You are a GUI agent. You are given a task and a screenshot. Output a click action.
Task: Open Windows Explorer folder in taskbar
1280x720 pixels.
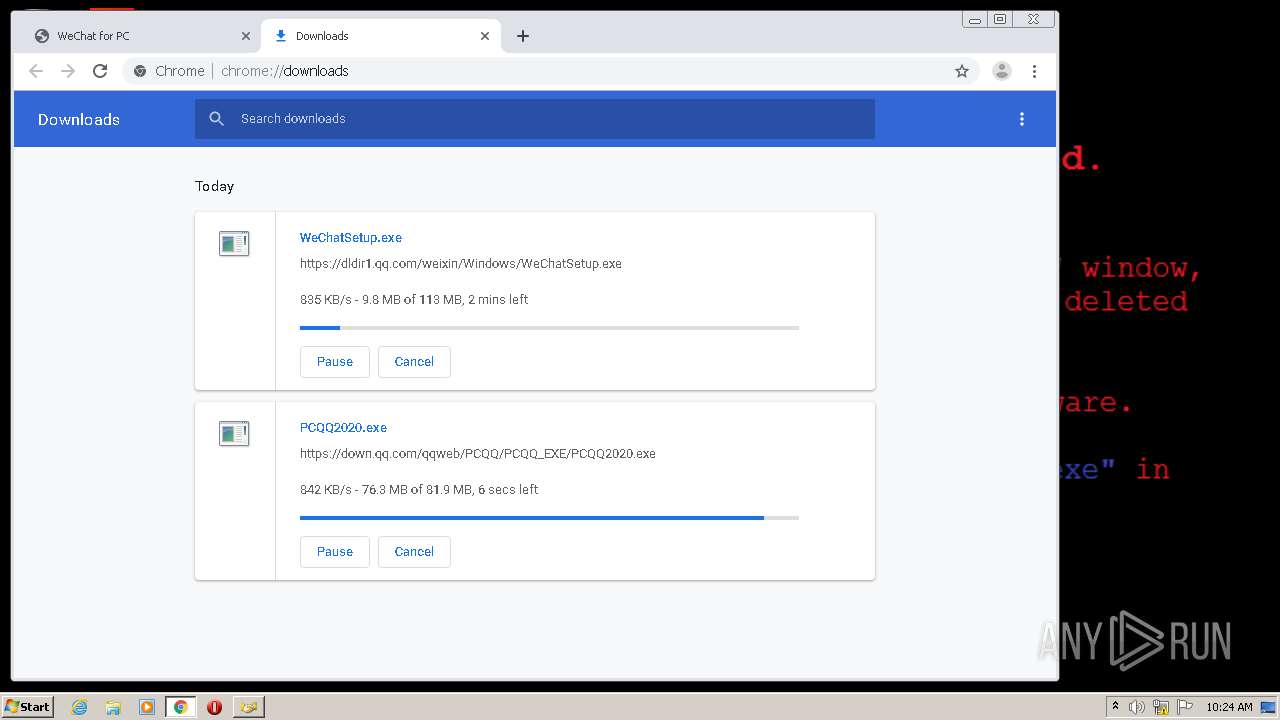coord(113,707)
